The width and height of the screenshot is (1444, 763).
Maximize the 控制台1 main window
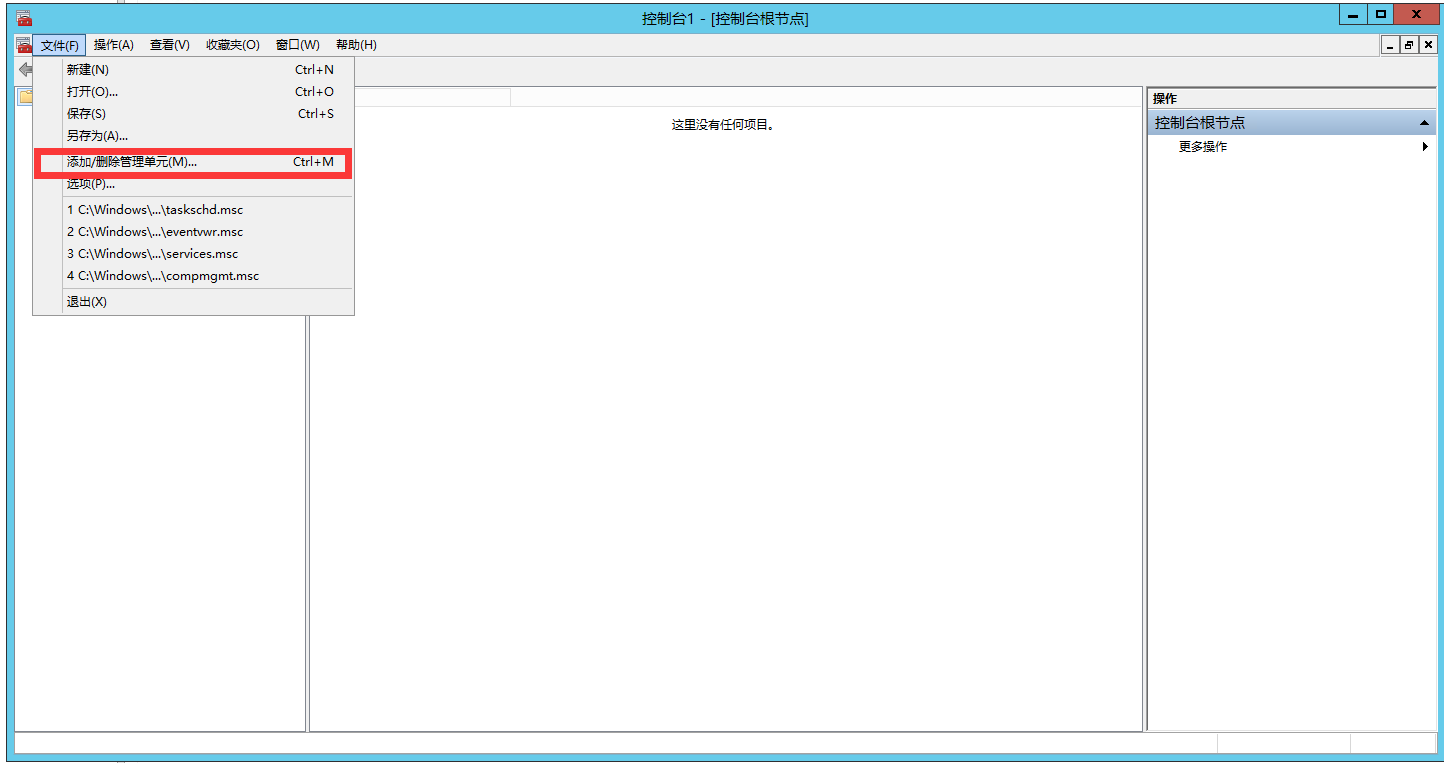(1381, 14)
